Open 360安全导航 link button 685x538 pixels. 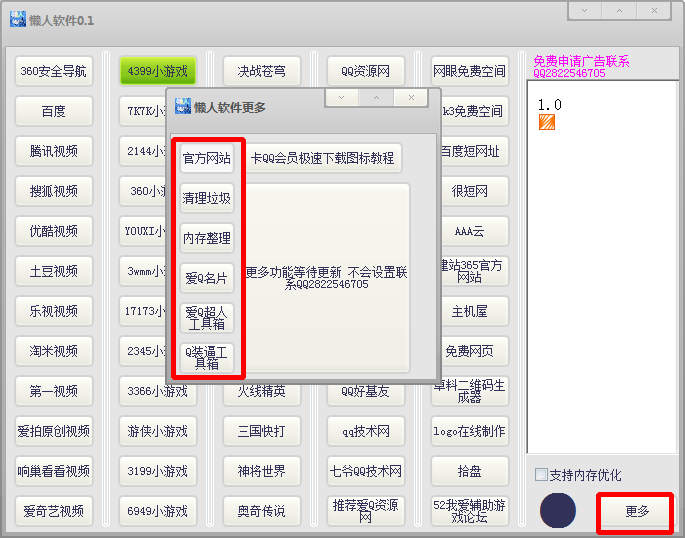(x=54, y=71)
